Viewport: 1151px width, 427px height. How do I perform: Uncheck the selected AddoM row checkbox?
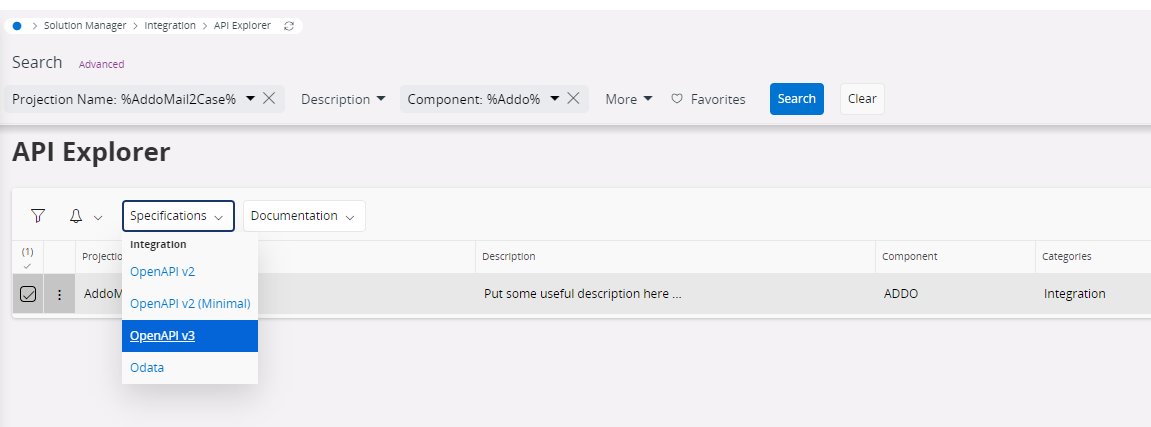pyautogui.click(x=28, y=294)
